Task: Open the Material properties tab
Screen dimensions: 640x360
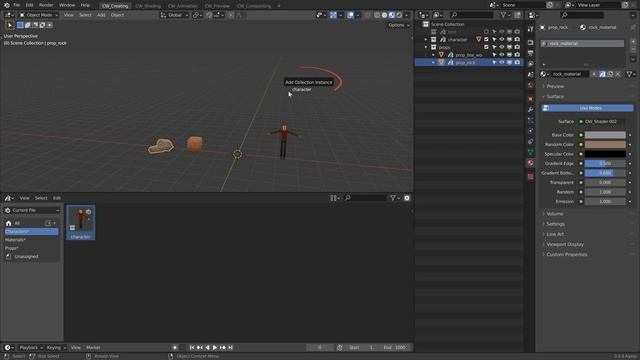Action: [530, 162]
